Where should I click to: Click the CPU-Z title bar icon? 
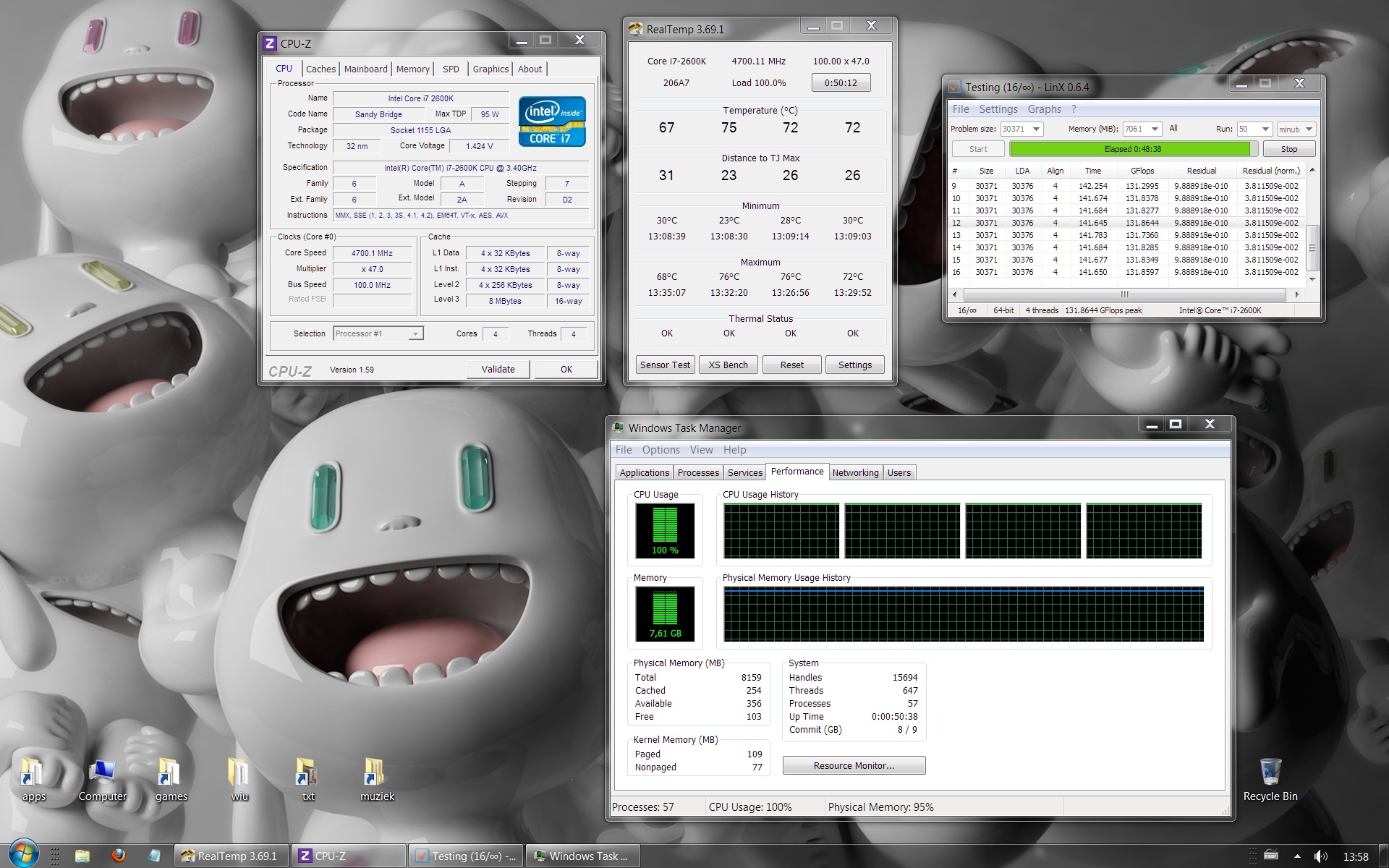270,43
